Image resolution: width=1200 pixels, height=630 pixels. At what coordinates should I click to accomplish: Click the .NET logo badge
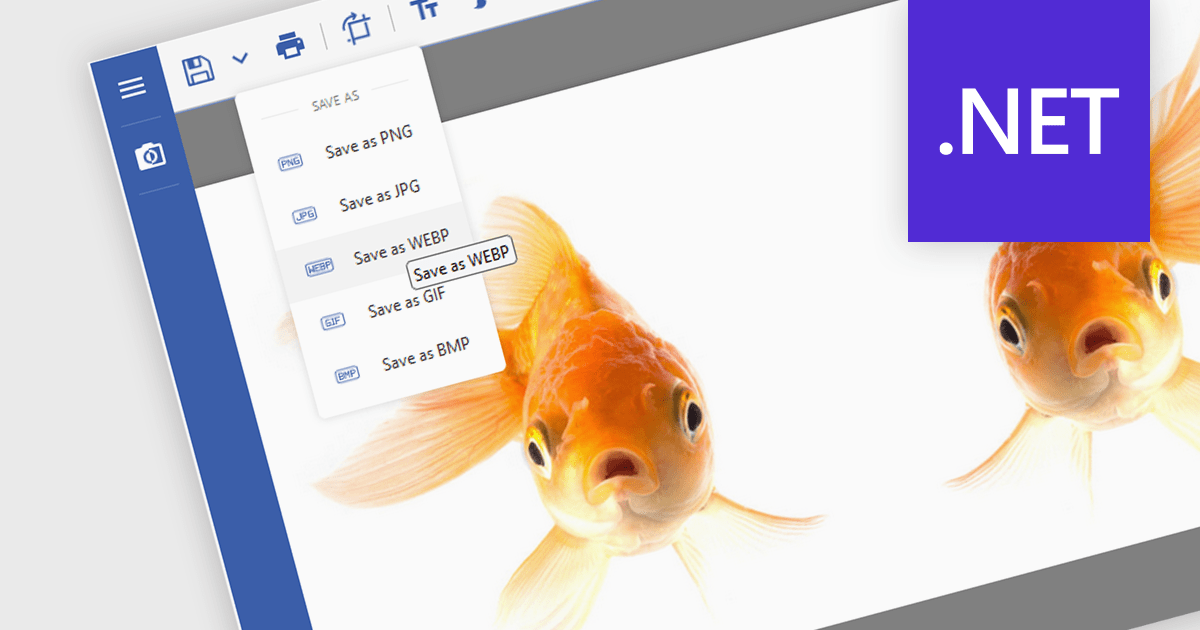click(x=1028, y=120)
